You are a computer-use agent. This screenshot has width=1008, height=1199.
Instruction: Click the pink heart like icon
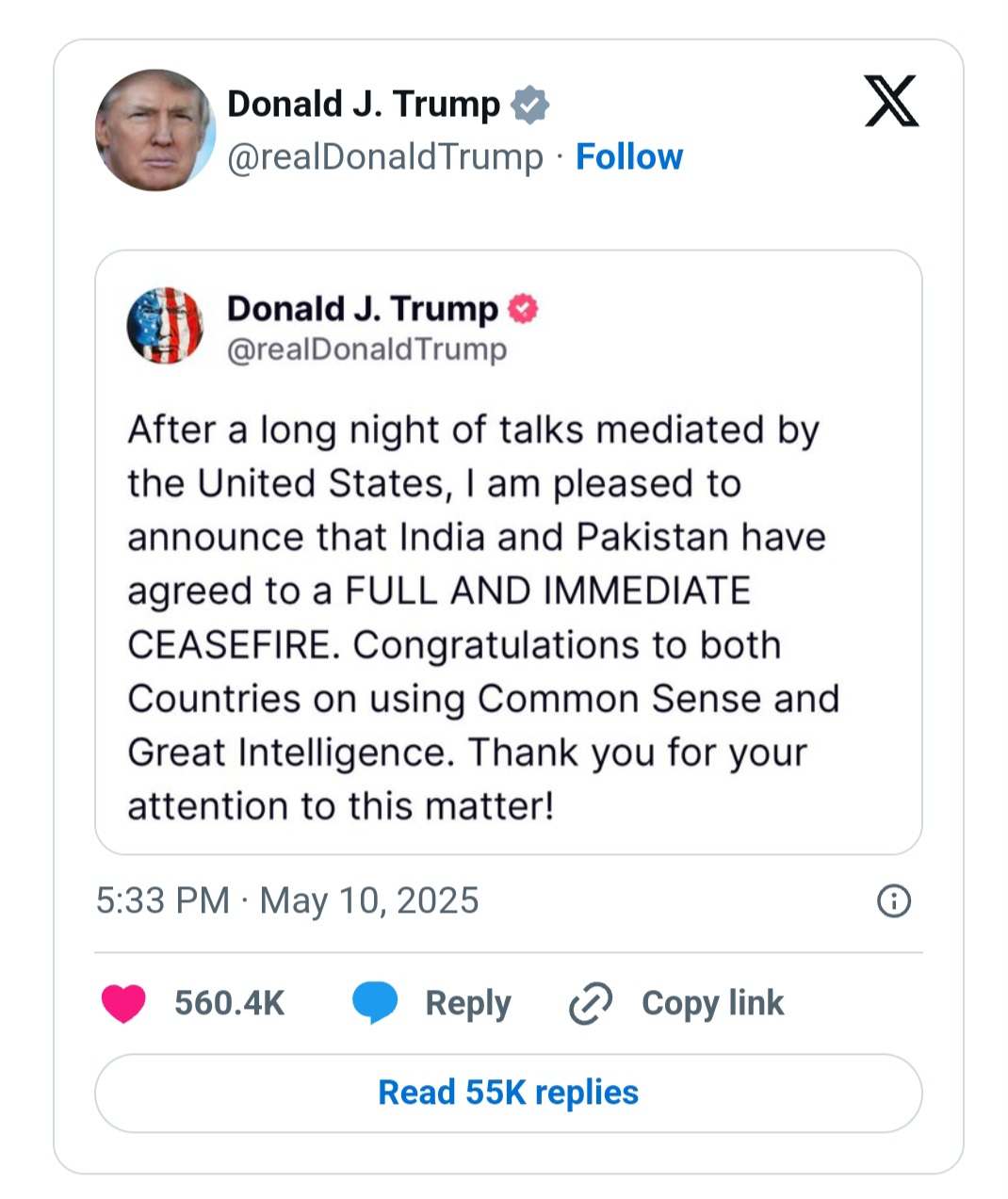pos(123,1003)
